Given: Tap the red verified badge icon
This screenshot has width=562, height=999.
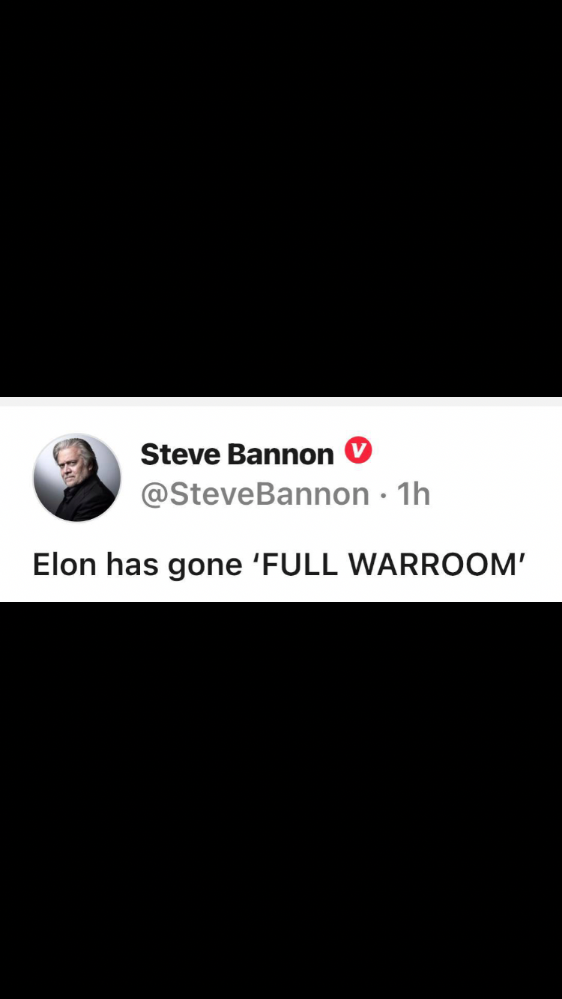Looking at the screenshot, I should pyautogui.click(x=358, y=450).
